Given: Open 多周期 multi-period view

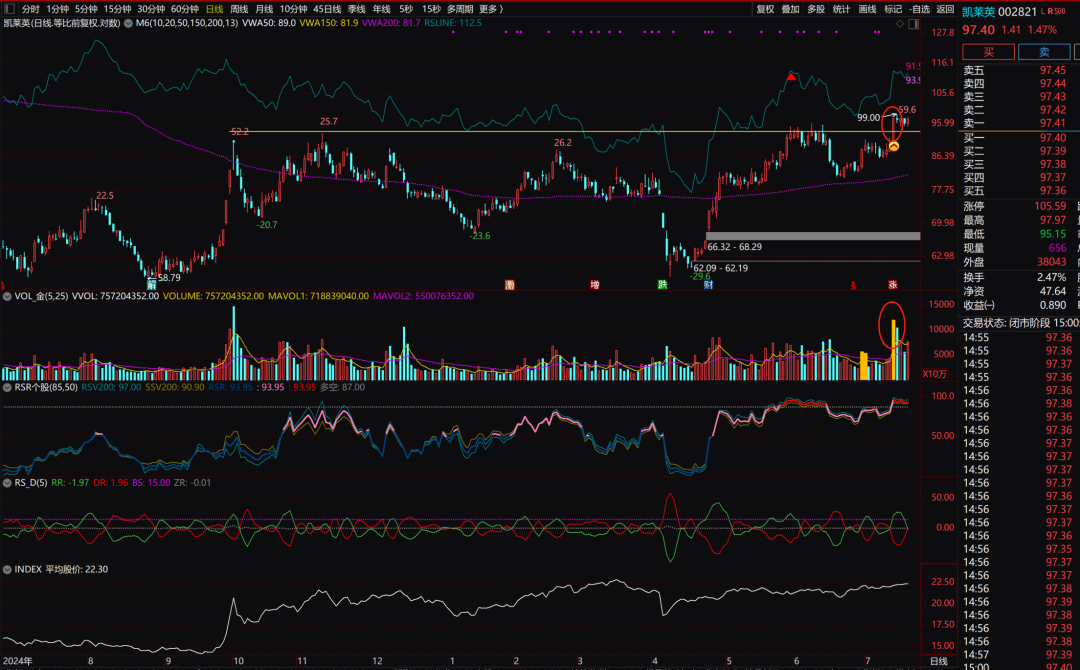Looking at the screenshot, I should click(x=460, y=9).
